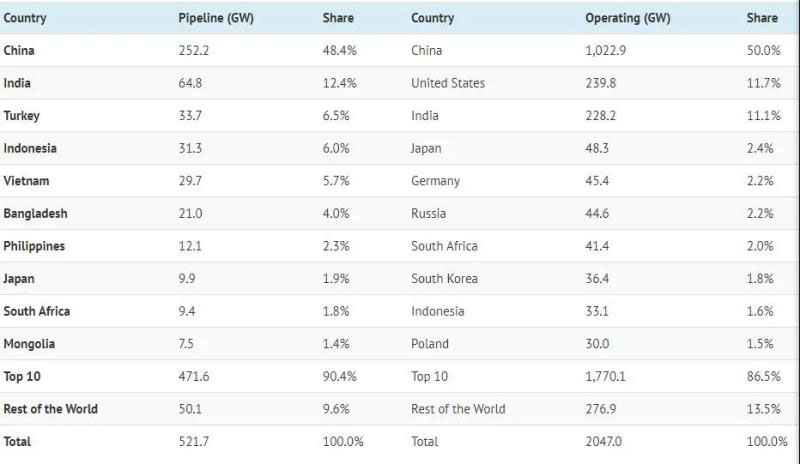Viewport: 800px width, 464px height.
Task: Select China's 252.2 pipeline value
Action: [x=194, y=50]
